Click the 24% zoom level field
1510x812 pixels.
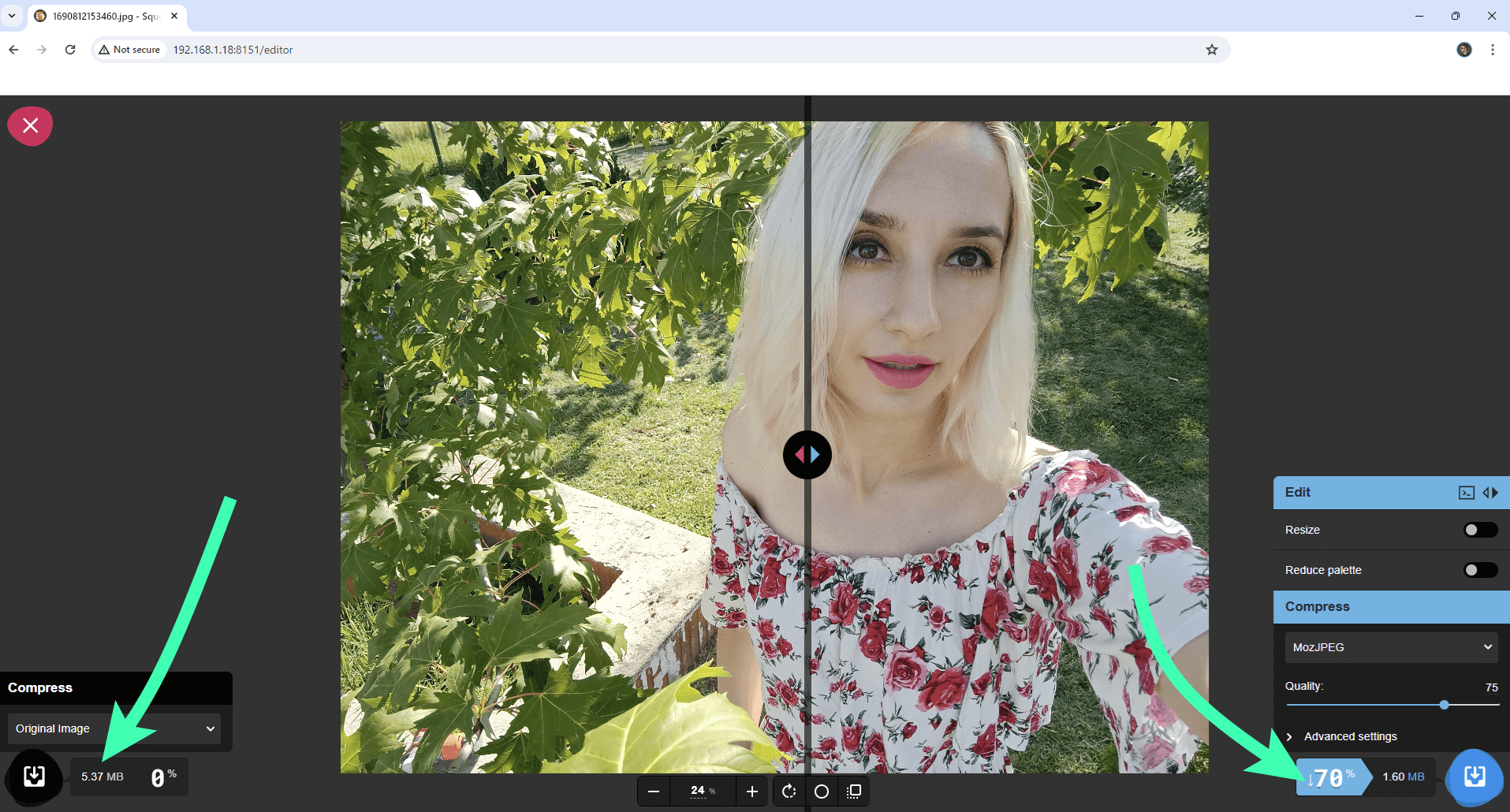point(702,791)
